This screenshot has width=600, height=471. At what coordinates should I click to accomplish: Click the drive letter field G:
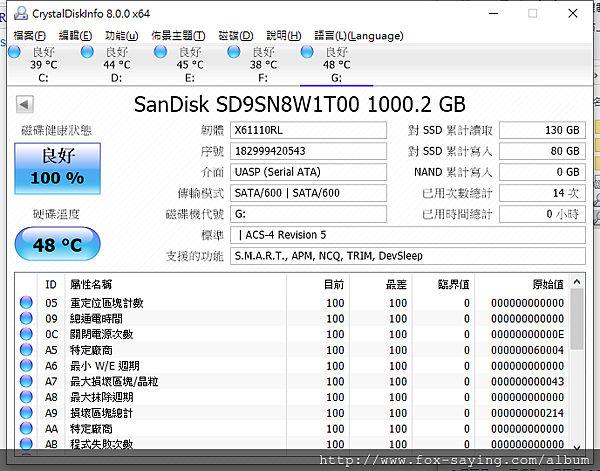(308, 214)
